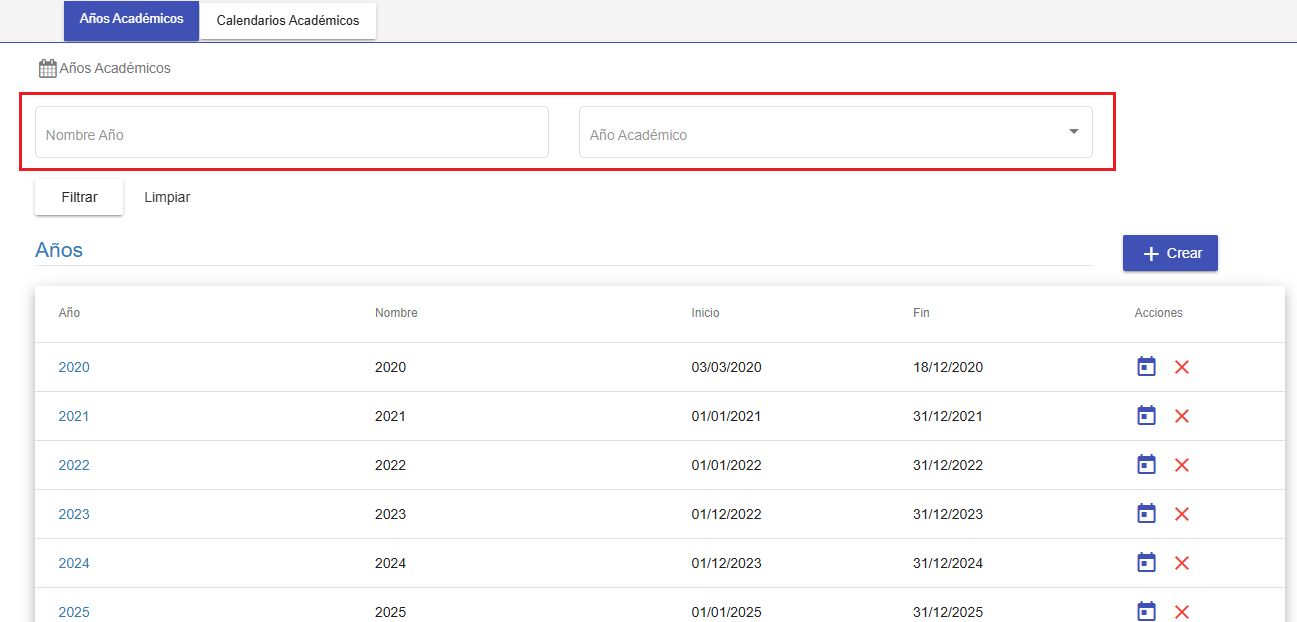Select the Años Académicos tab

(131, 20)
